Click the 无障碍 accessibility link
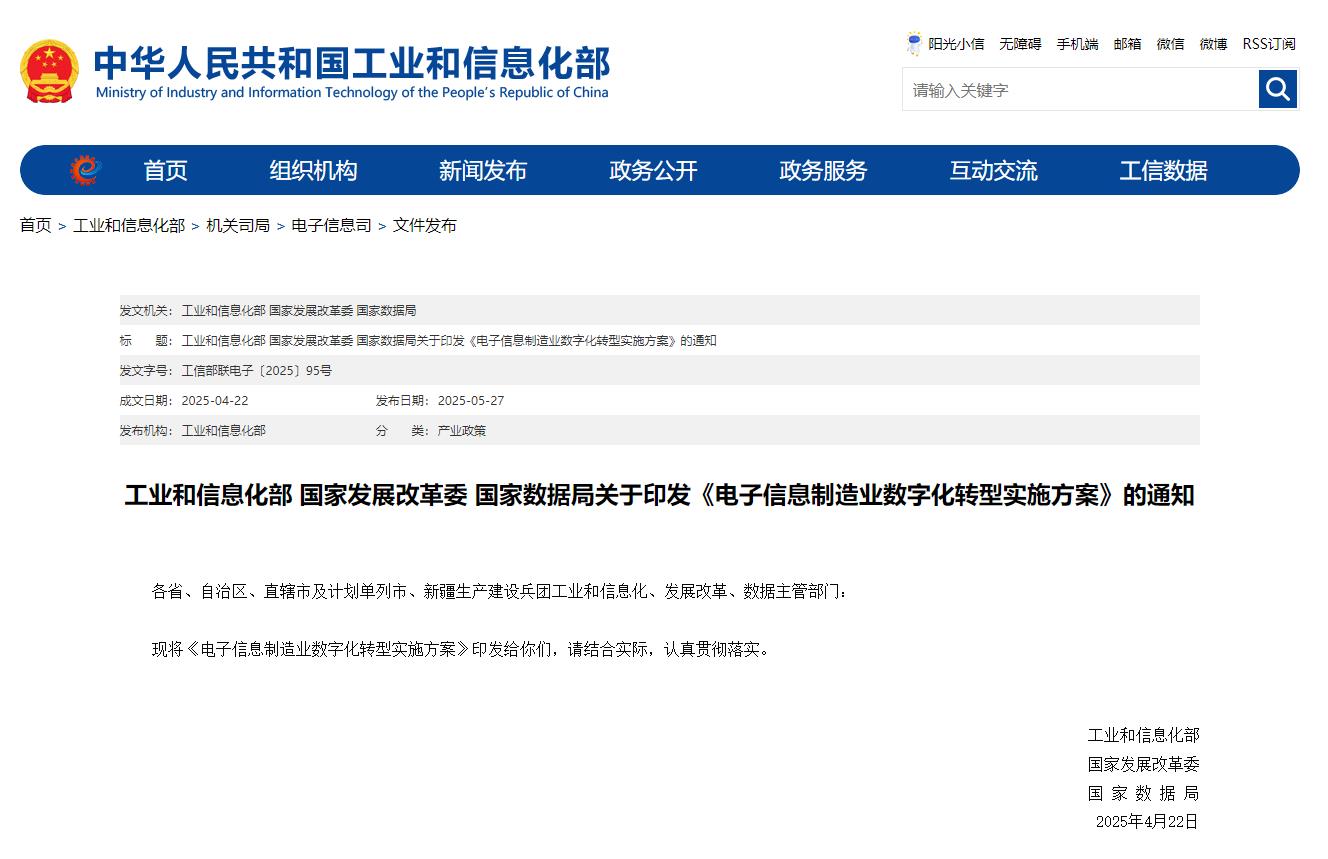 (x=1020, y=44)
